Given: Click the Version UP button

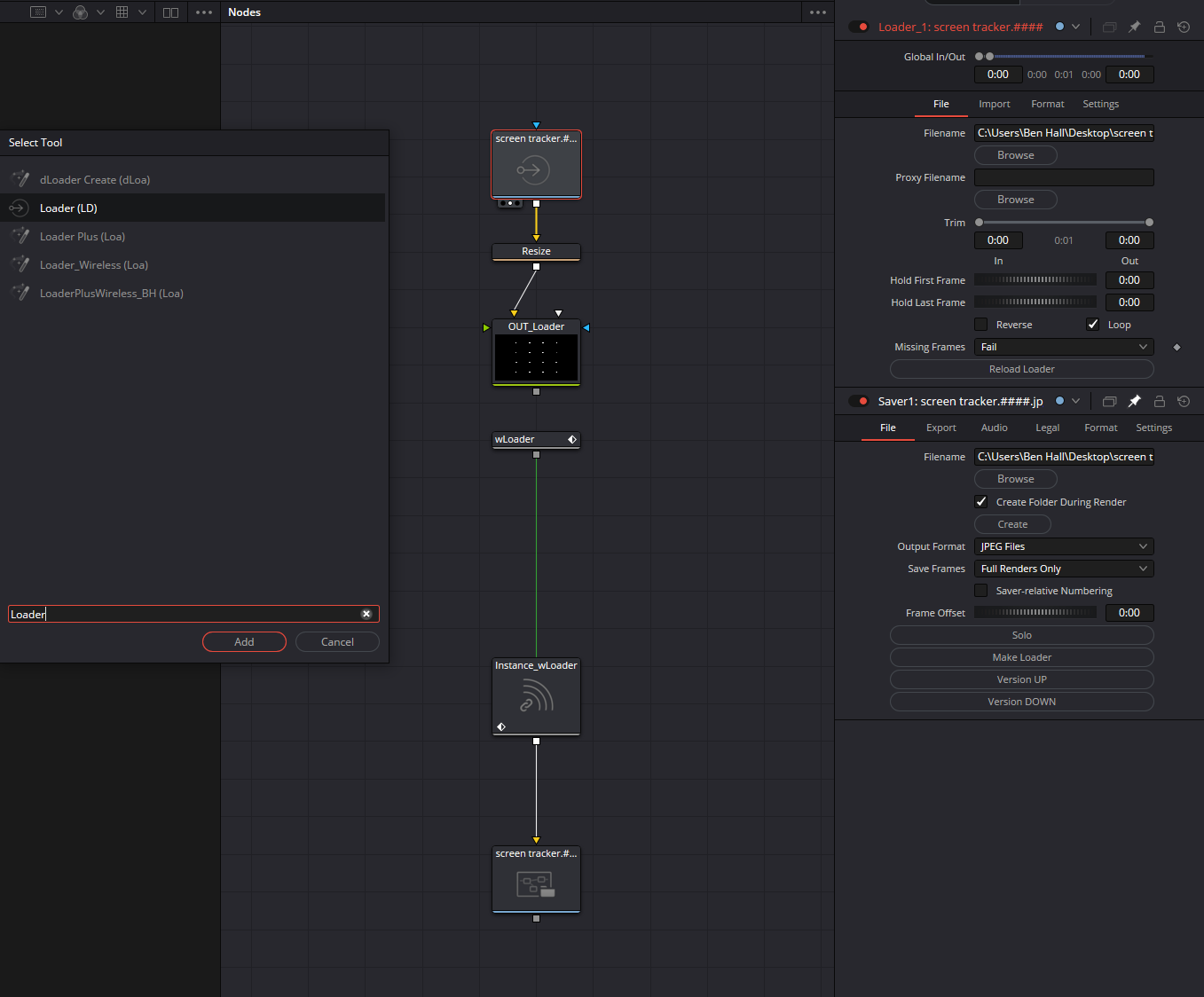Looking at the screenshot, I should [1022, 680].
